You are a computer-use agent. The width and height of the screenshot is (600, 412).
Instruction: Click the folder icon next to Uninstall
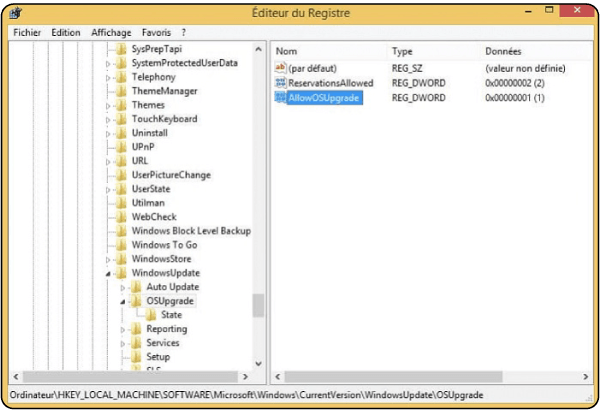click(121, 133)
